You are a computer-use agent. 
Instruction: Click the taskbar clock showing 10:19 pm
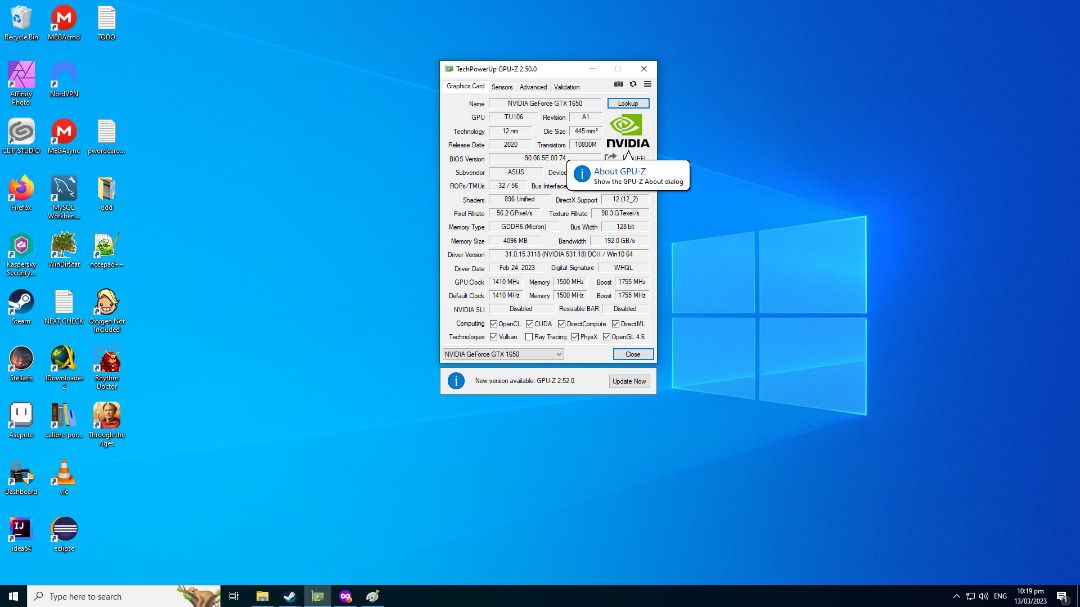[x=1030, y=596]
